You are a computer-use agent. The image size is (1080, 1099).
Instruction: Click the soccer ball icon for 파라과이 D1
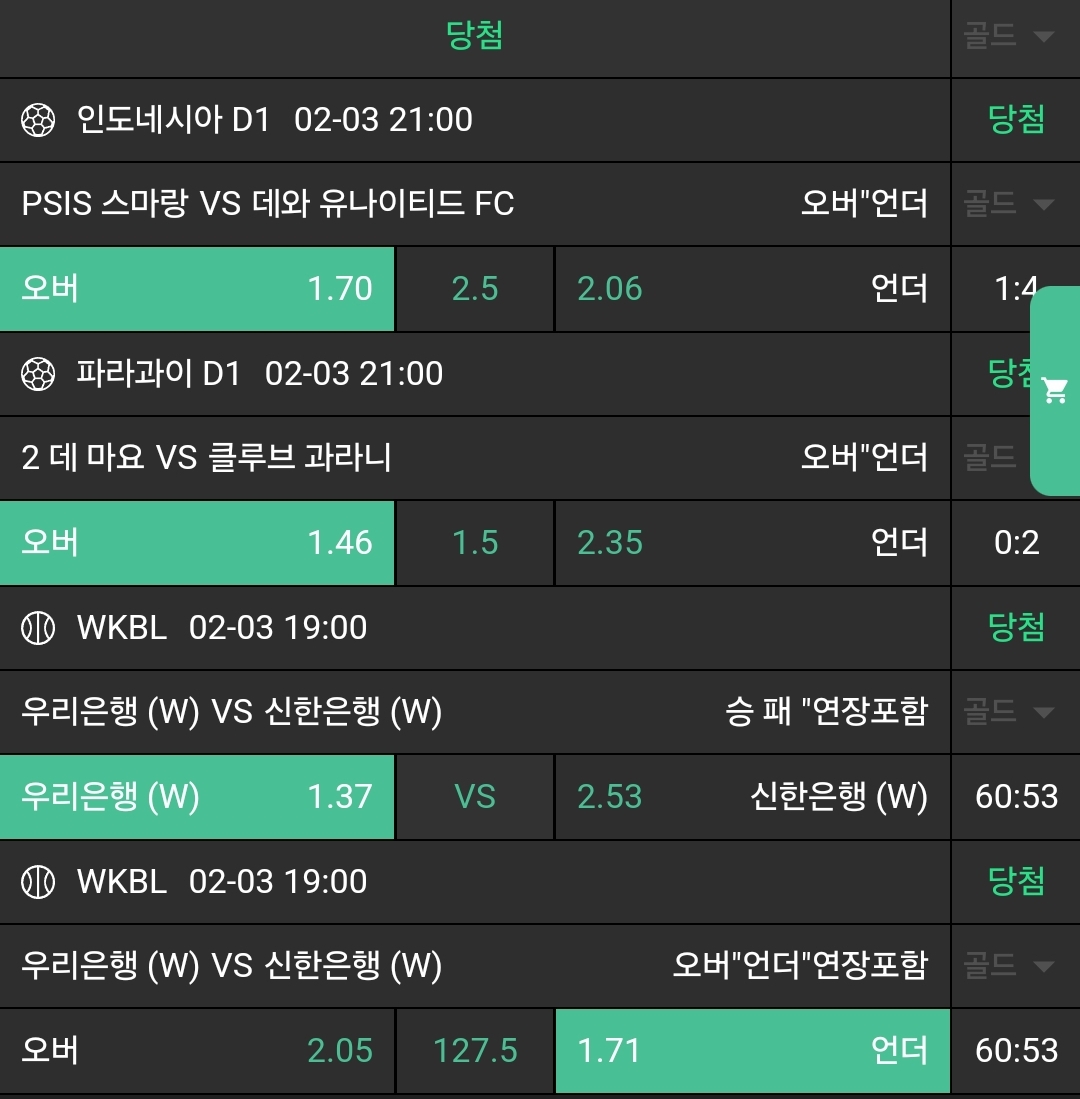(38, 375)
